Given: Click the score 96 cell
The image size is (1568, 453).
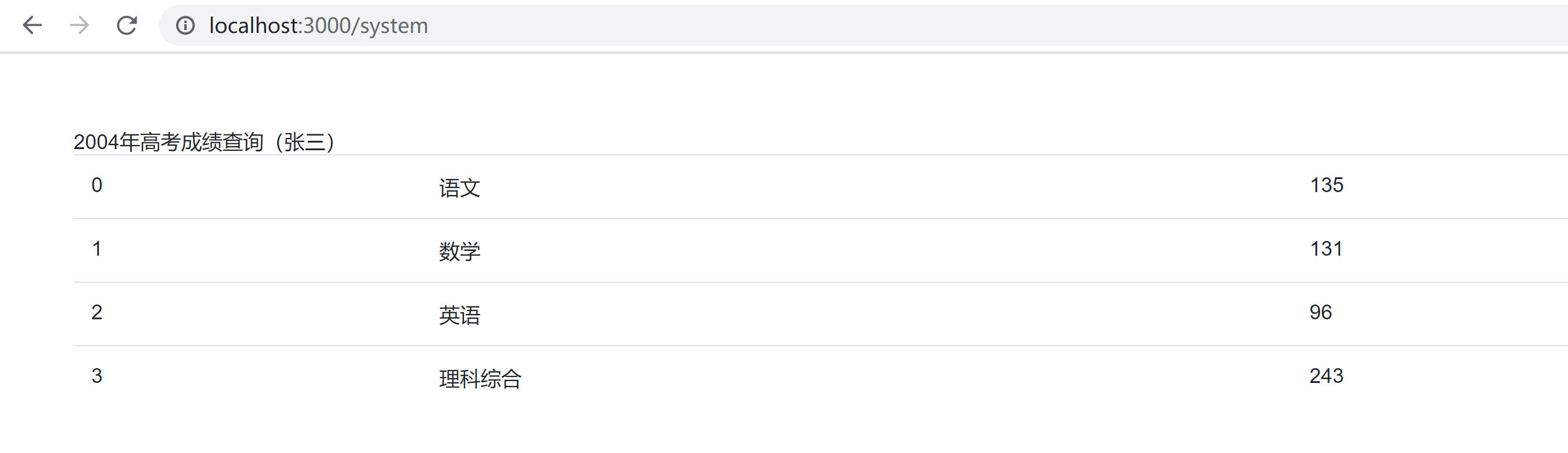Looking at the screenshot, I should (1320, 312).
